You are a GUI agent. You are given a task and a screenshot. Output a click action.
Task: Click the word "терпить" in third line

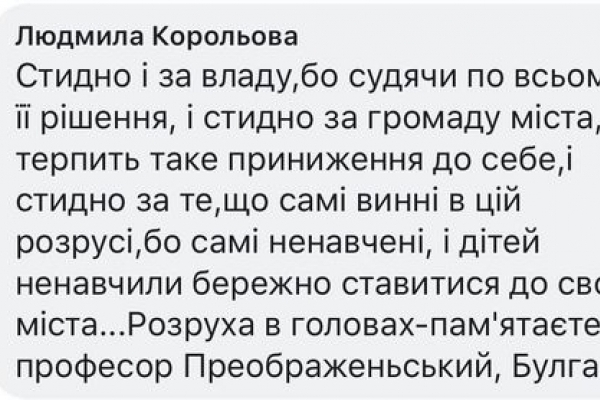[x=78, y=161]
